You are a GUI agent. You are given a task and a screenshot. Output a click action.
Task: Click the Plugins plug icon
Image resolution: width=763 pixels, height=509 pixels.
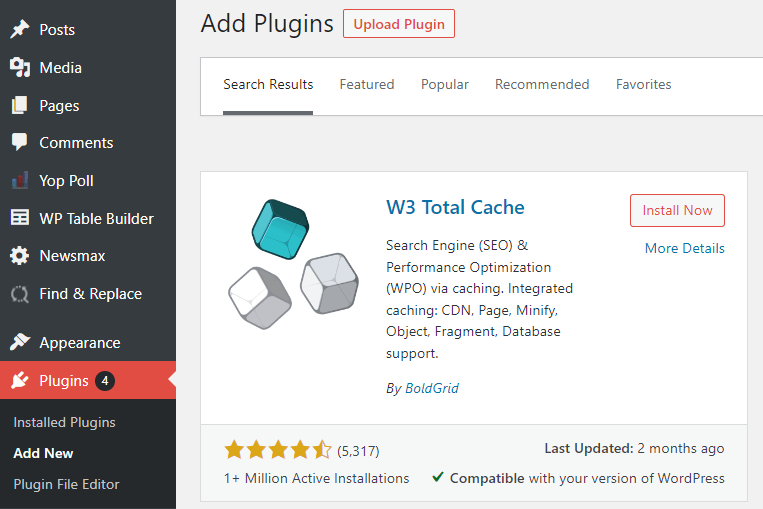point(19,380)
